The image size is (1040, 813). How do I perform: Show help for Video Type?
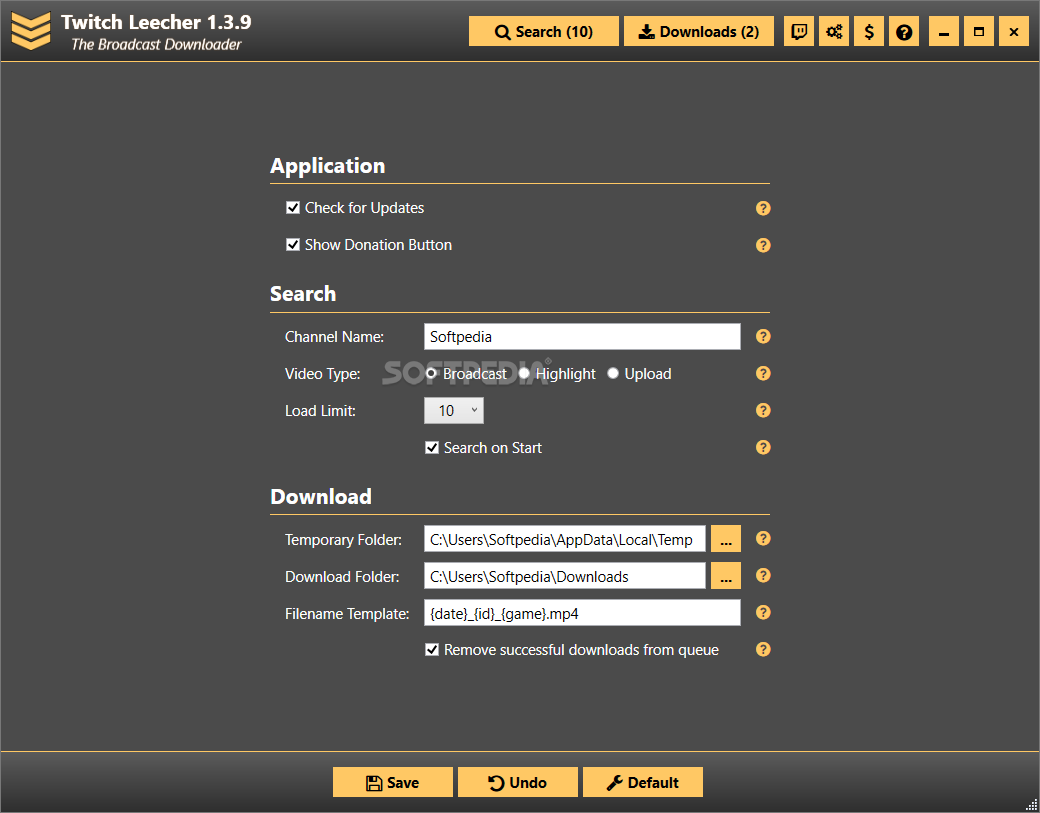(763, 373)
